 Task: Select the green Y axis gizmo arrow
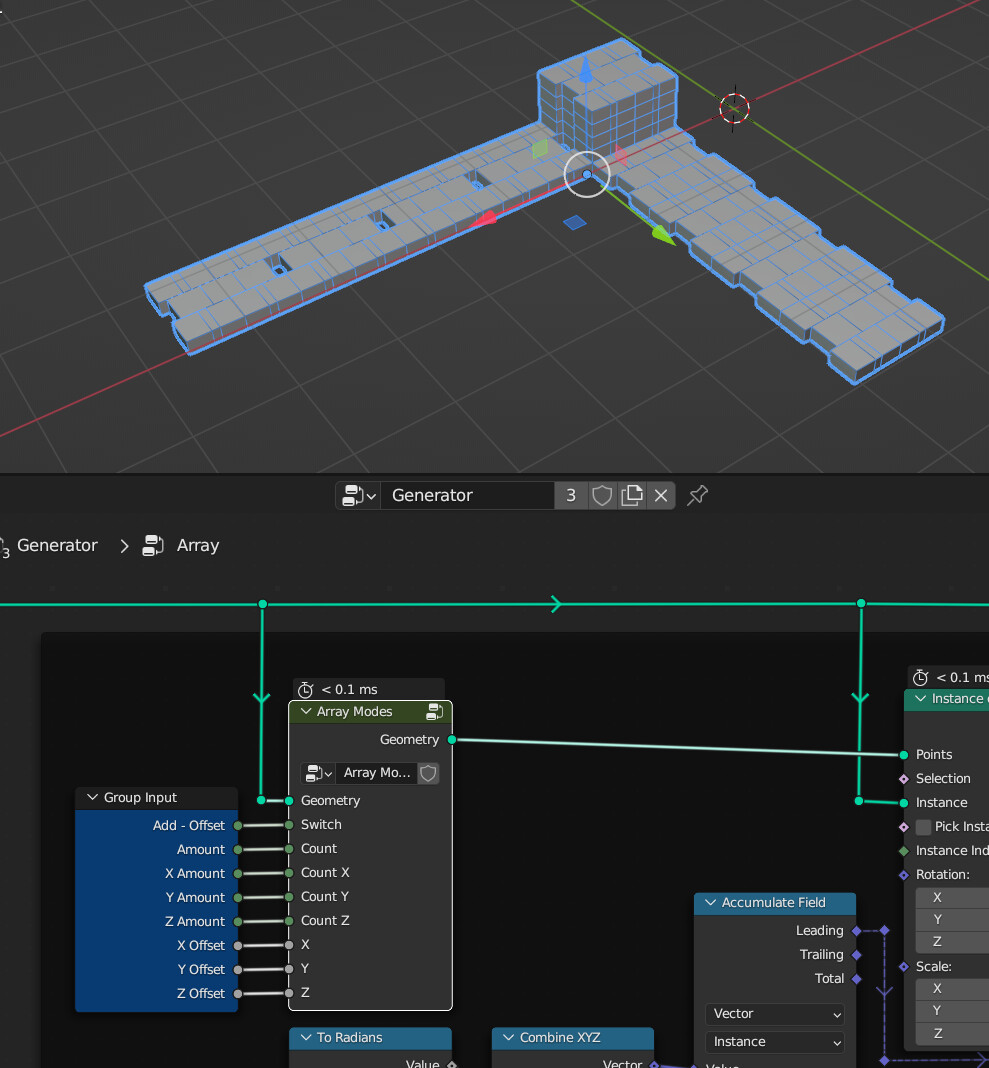coord(662,234)
